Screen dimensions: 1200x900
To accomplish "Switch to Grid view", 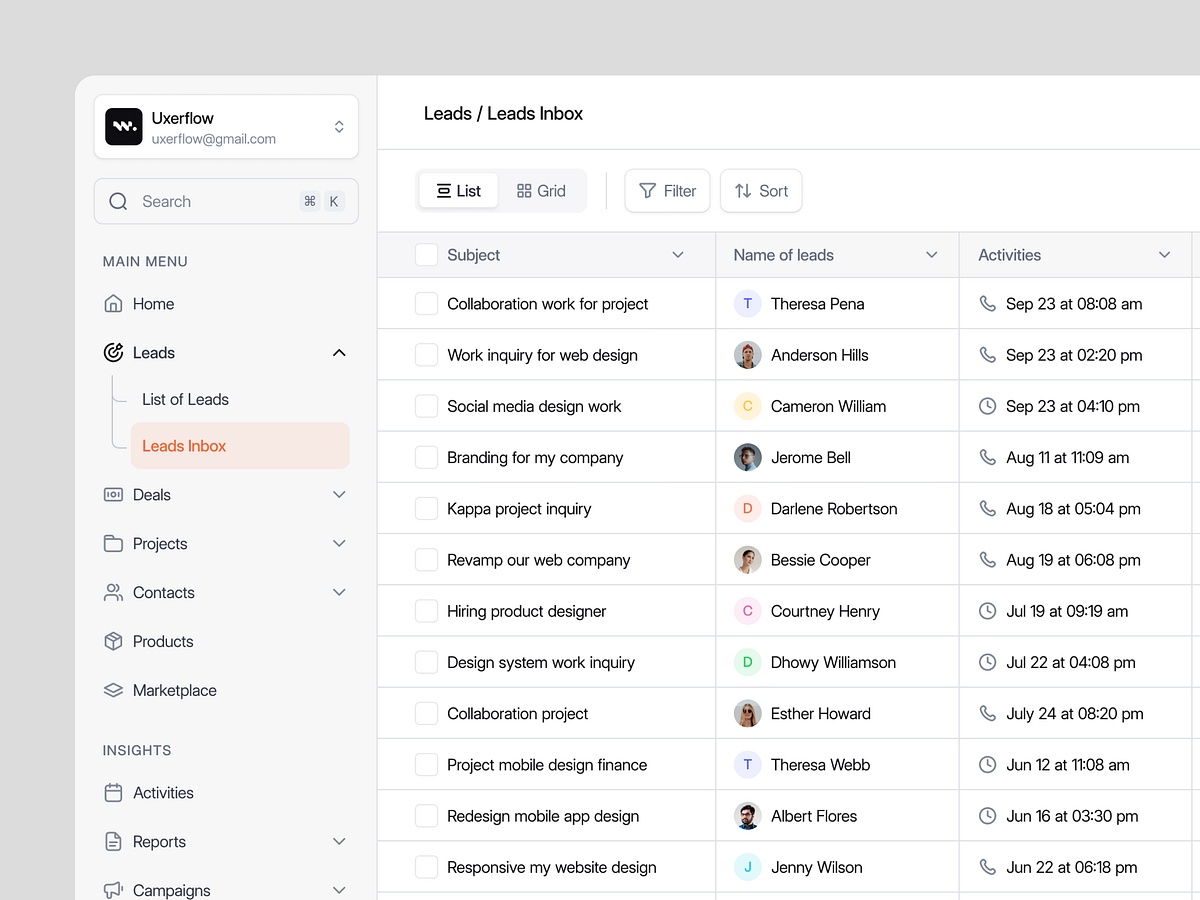I will tap(541, 190).
